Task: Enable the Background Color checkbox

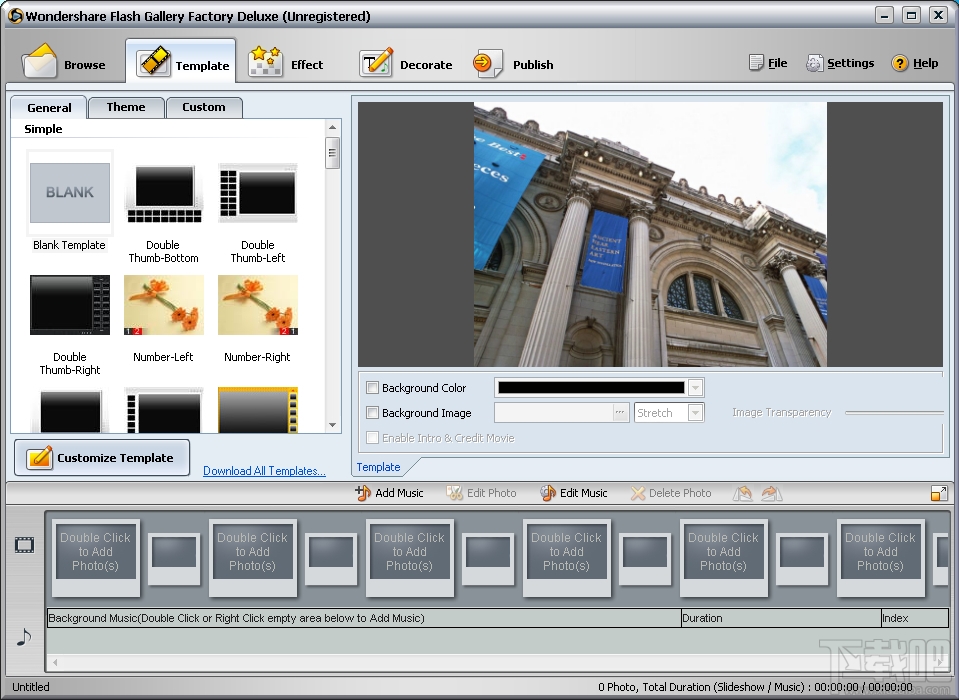Action: (373, 388)
